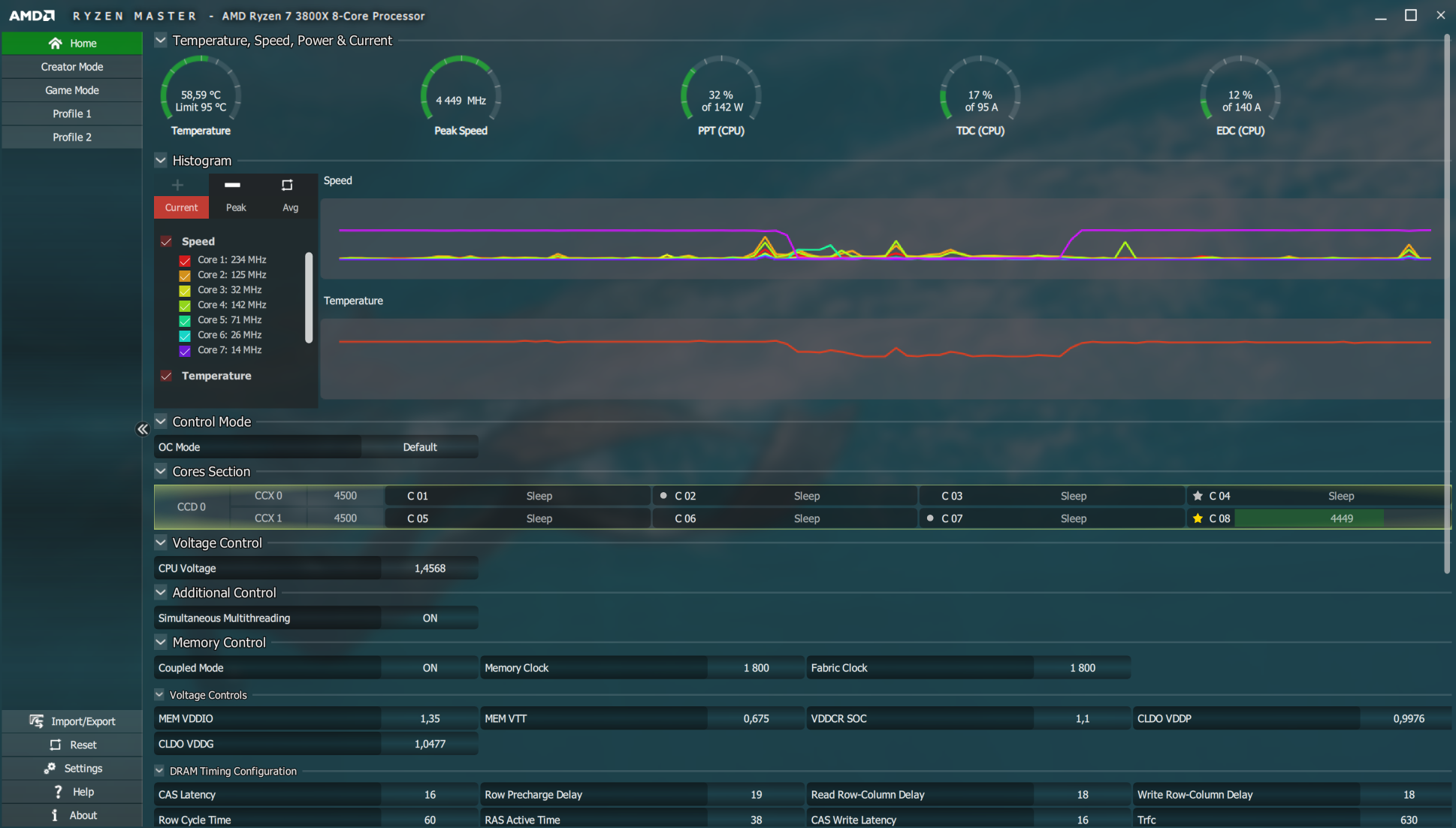Collapse DRAM Timing Configuration subsection
Viewport: 1456px width, 828px height.
(159, 771)
